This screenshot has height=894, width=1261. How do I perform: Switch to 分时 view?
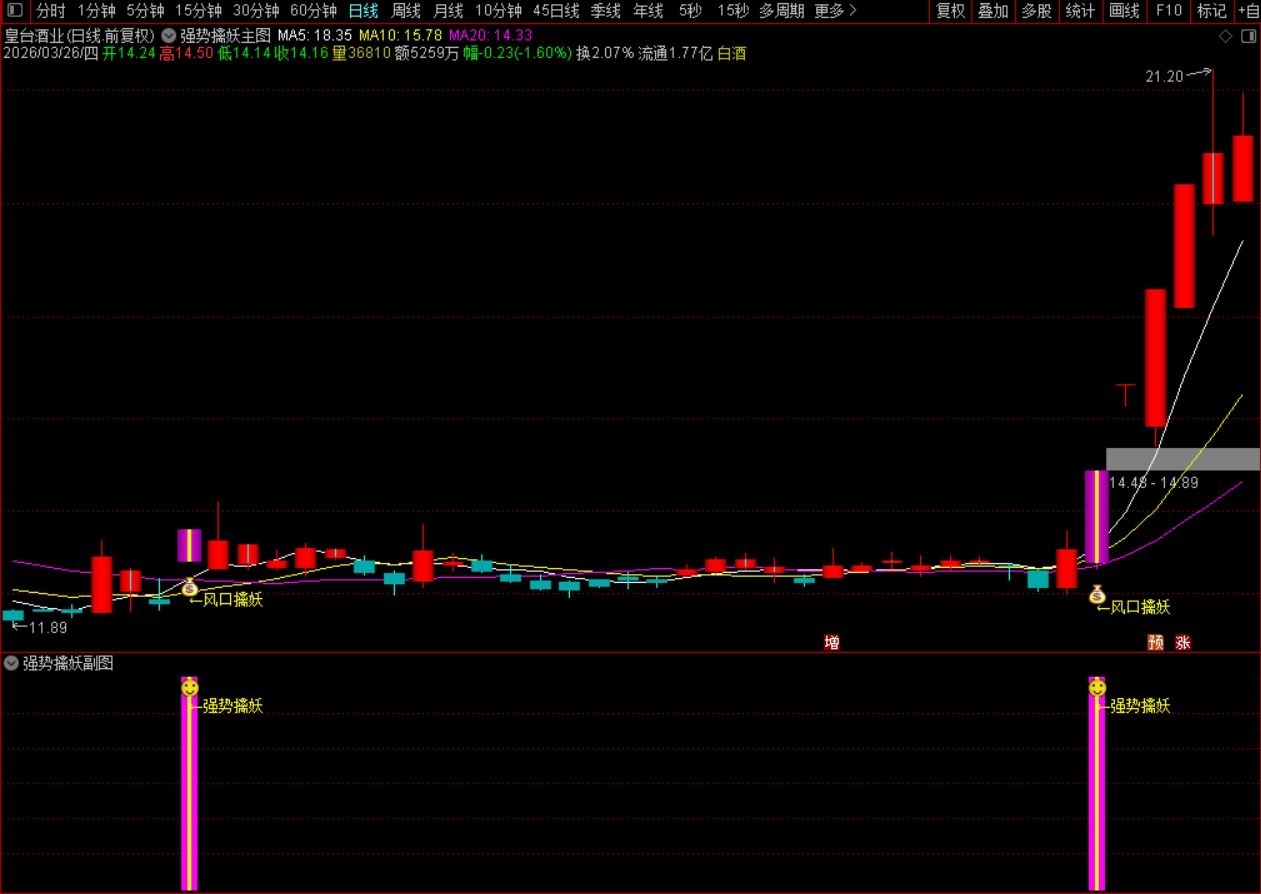pyautogui.click(x=51, y=11)
